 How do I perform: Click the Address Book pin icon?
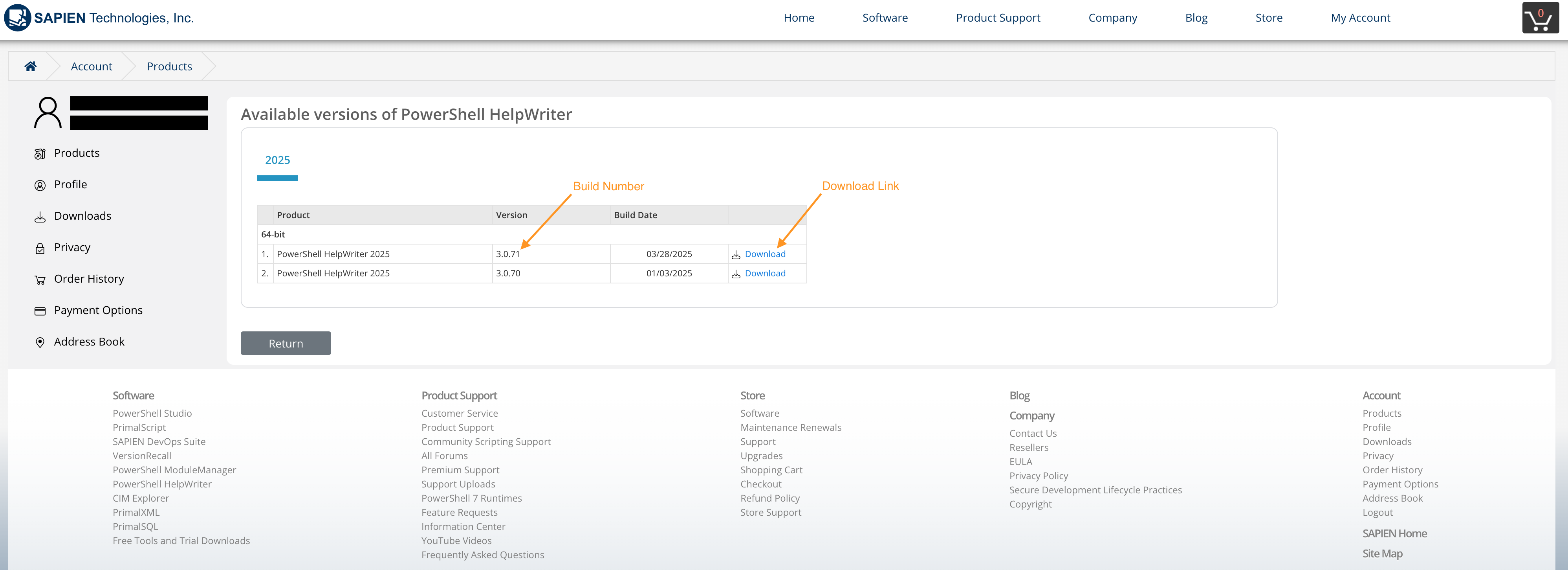click(x=40, y=343)
